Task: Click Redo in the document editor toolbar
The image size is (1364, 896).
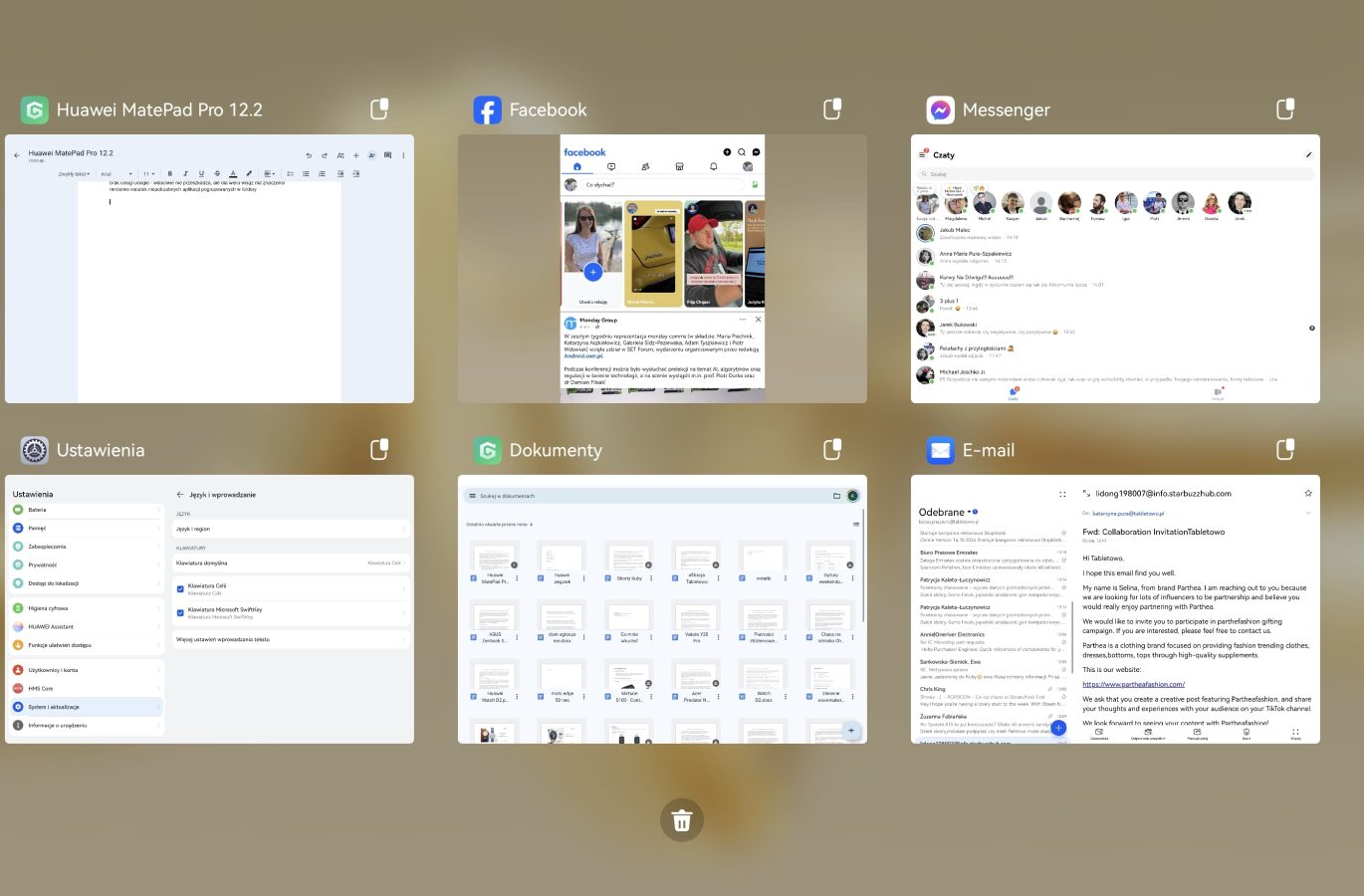Action: (325, 155)
